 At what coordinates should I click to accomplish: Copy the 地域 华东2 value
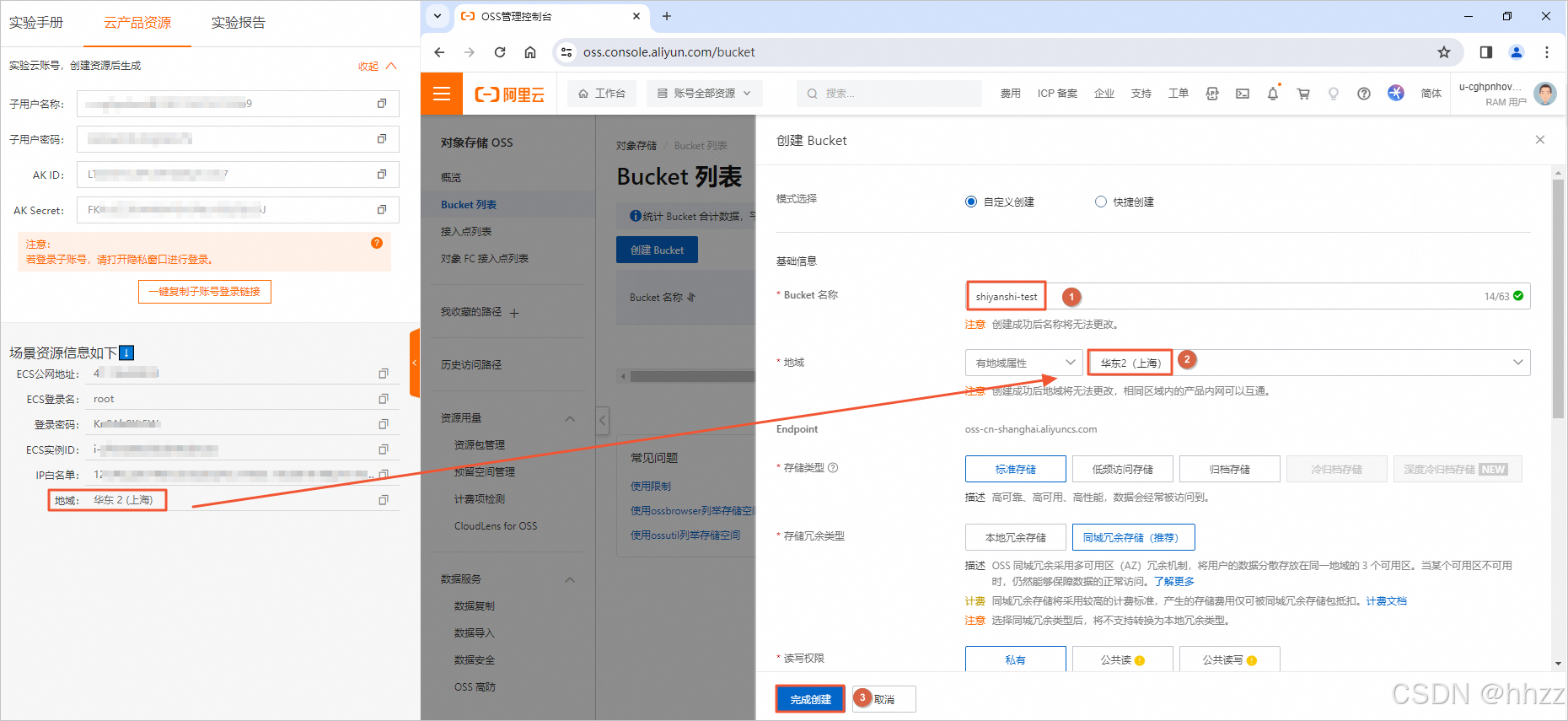click(x=384, y=500)
